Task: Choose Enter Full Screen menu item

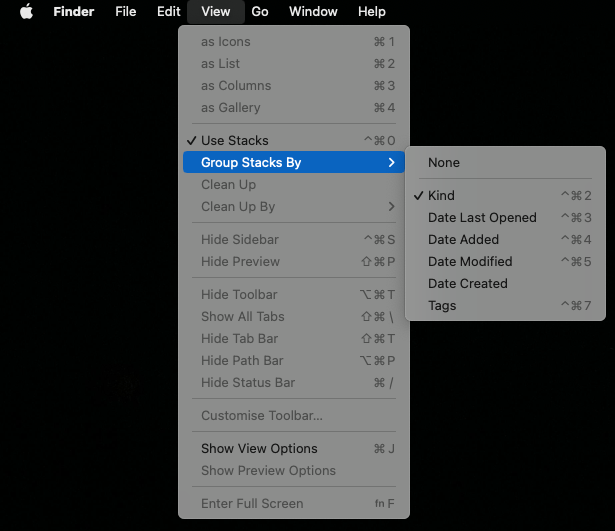Action: (252, 504)
